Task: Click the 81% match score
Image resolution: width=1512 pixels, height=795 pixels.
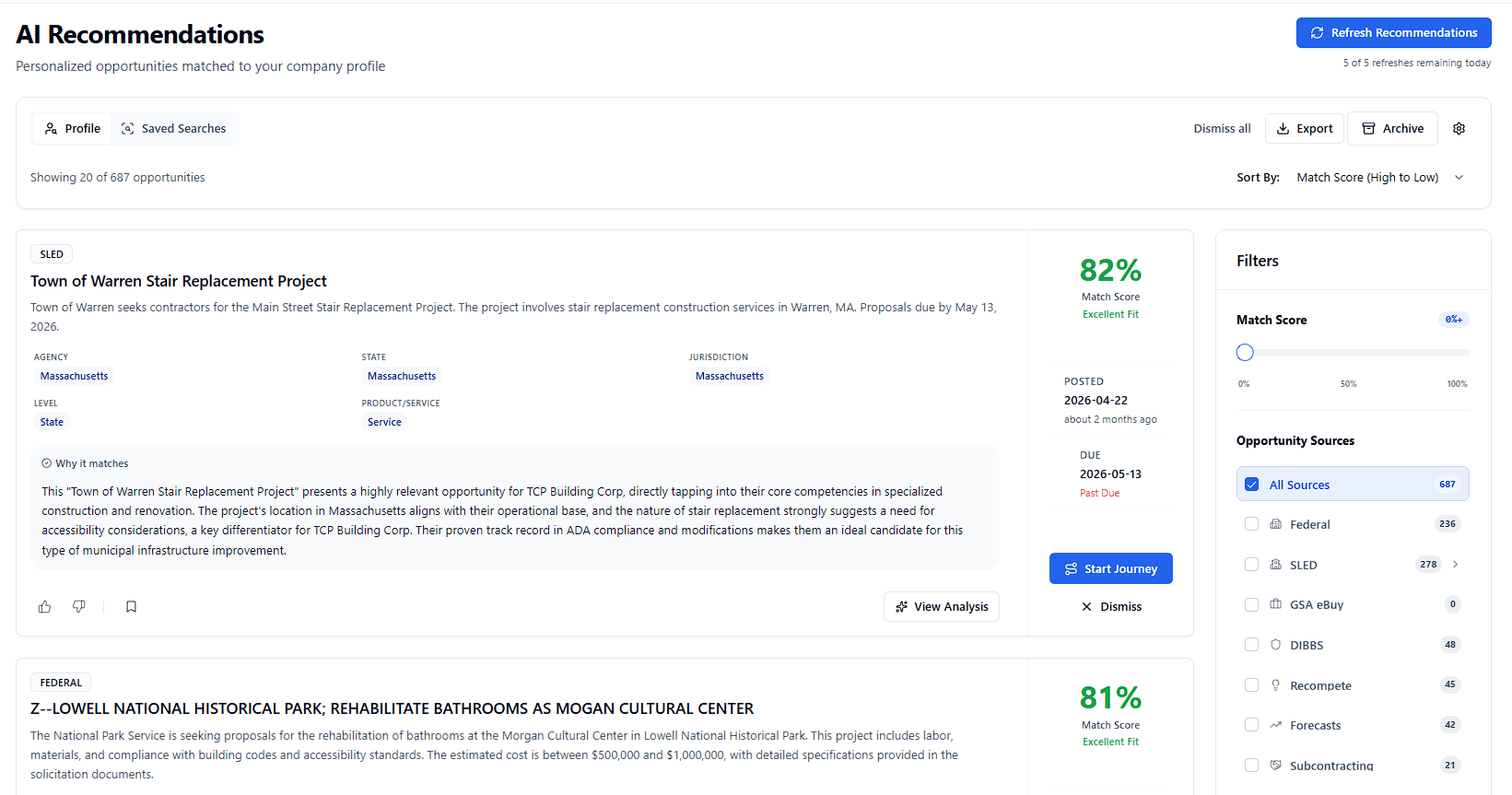Action: [x=1110, y=697]
